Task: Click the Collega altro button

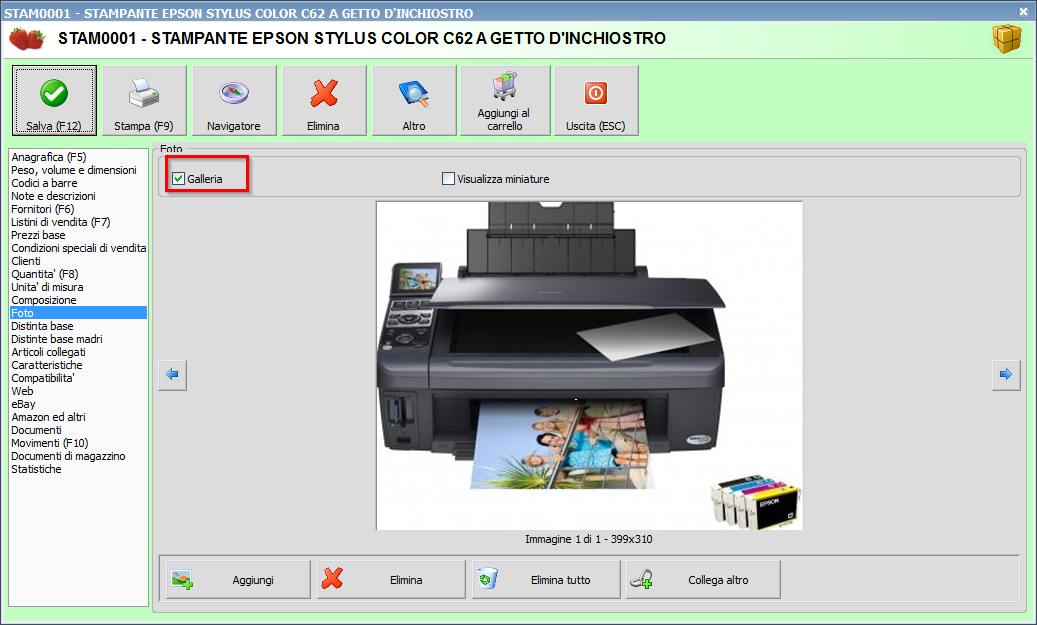Action: [703, 580]
